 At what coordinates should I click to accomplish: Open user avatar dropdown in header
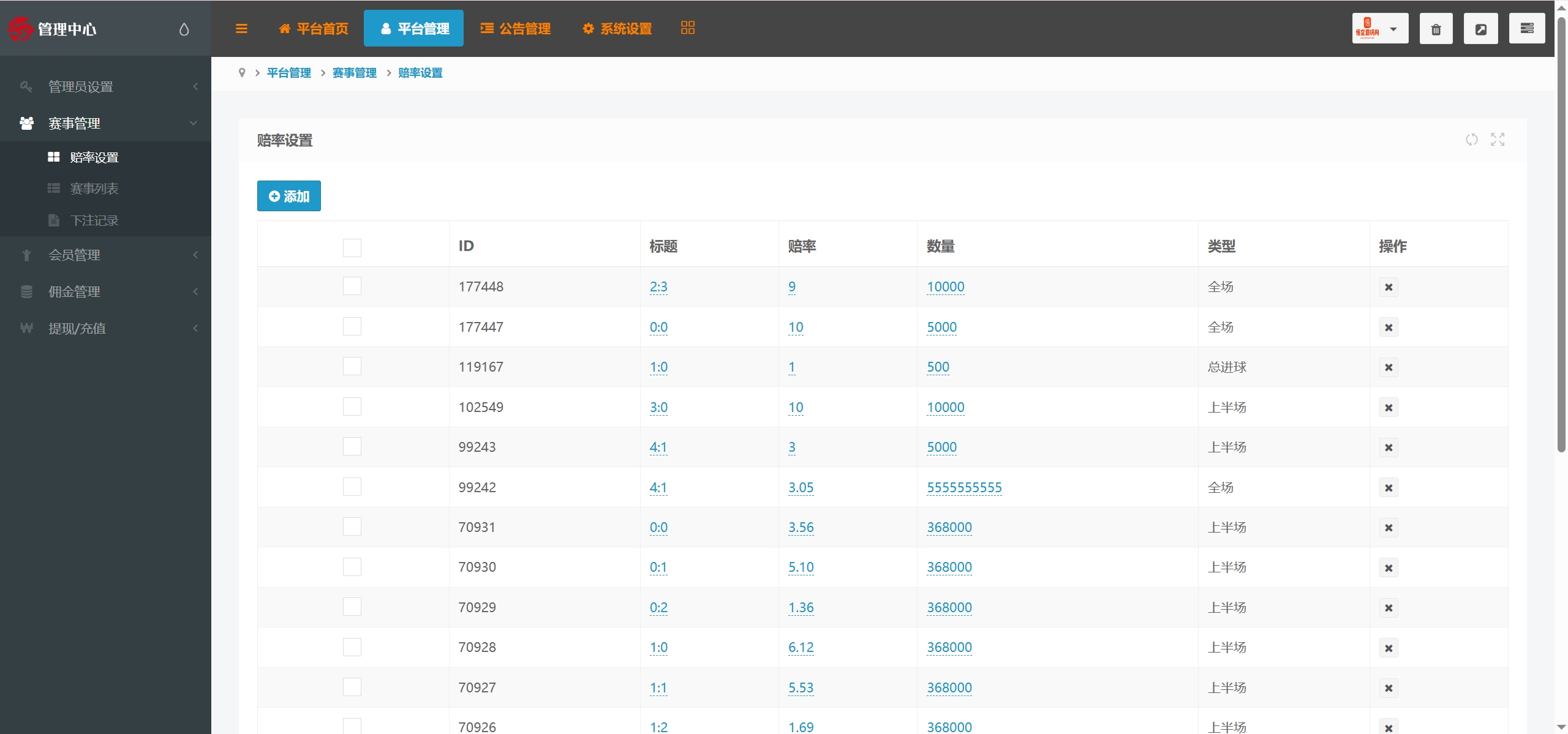coord(1379,28)
